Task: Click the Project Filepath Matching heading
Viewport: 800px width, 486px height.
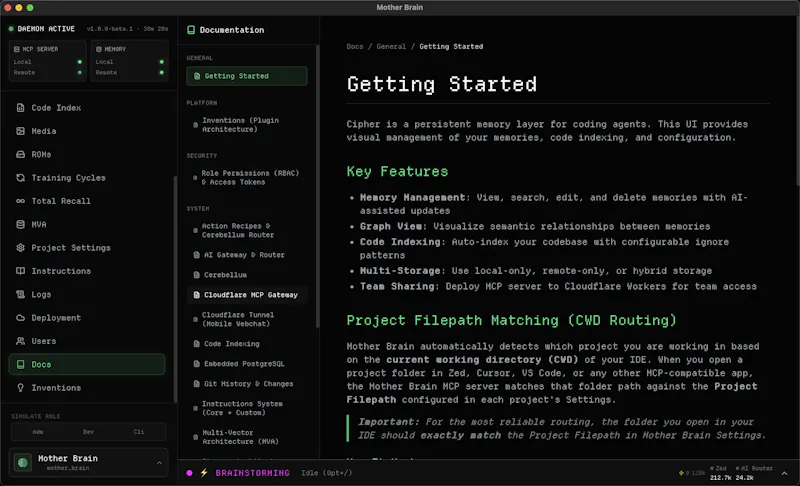Action: [512, 320]
